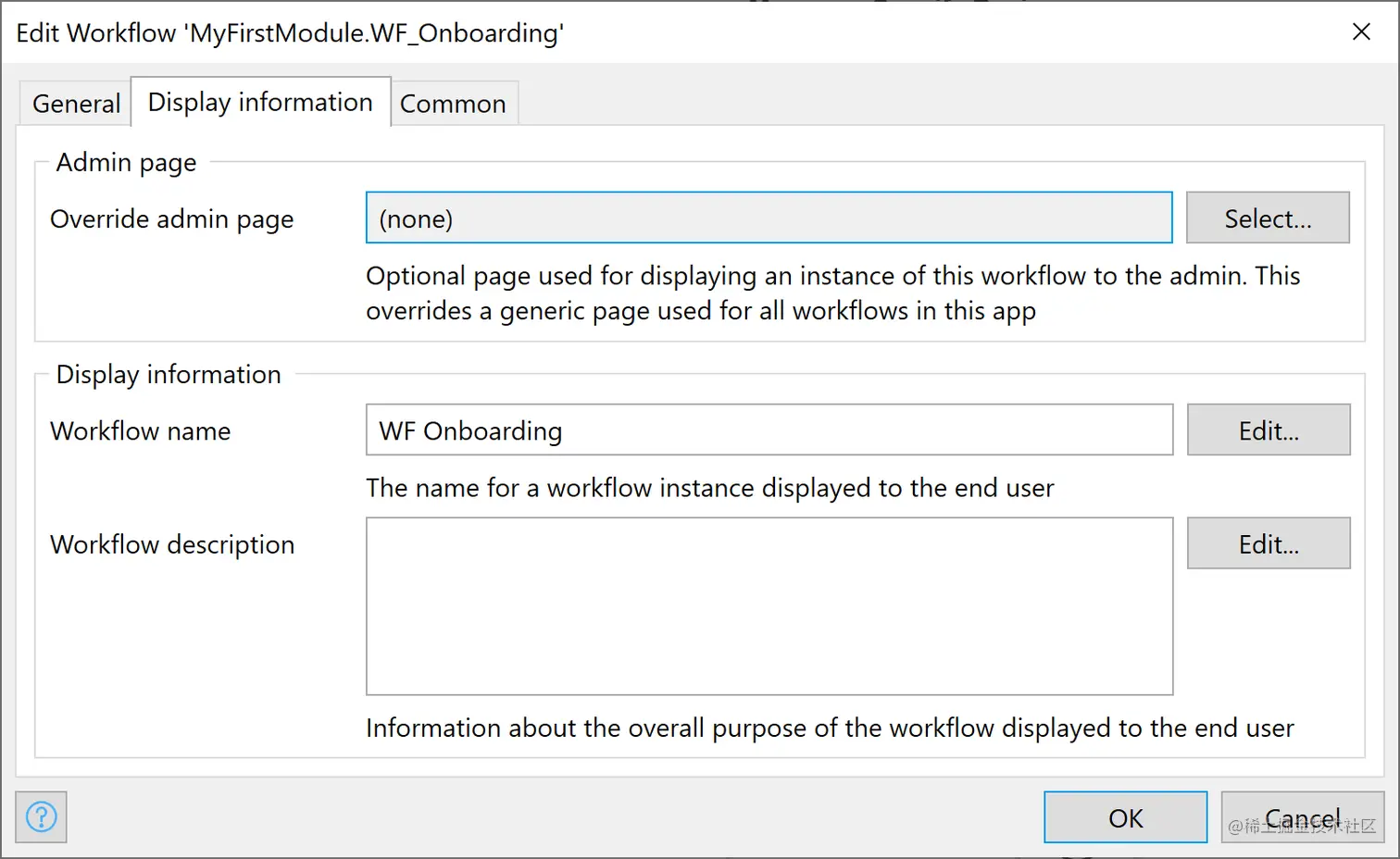The height and width of the screenshot is (859, 1400).
Task: Confirm the dialog with OK
Action: 1125,817
